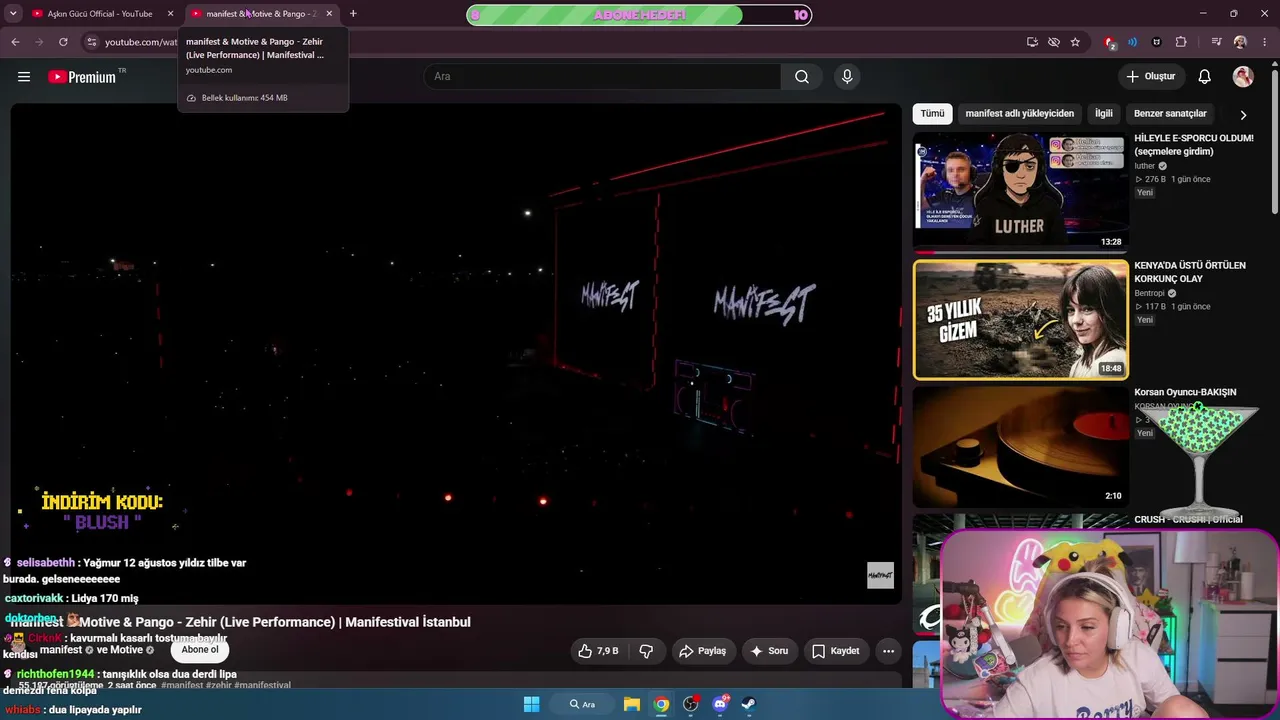Start voice search with the microphone
The width and height of the screenshot is (1280, 720).
pyautogui.click(x=847, y=77)
